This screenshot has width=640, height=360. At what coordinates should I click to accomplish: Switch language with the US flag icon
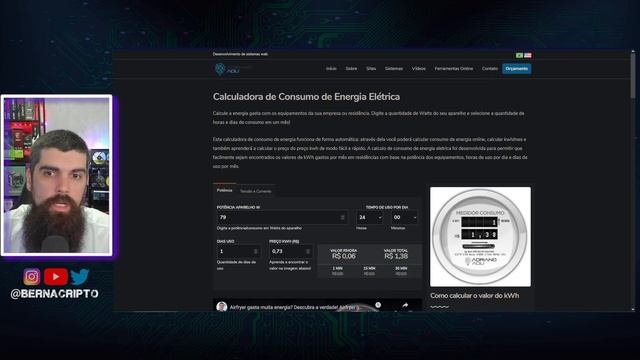click(528, 56)
